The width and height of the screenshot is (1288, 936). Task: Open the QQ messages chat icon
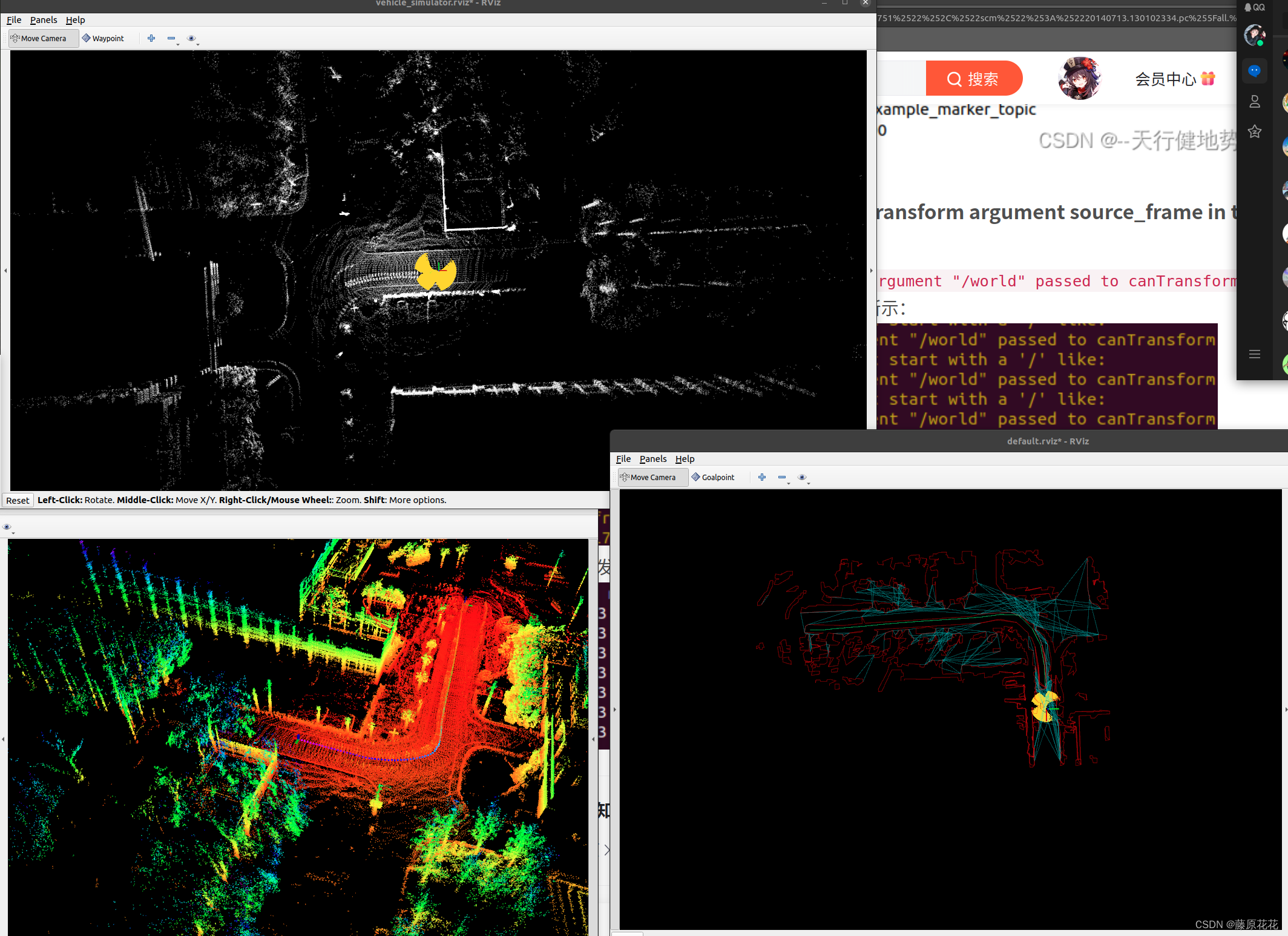[1254, 71]
